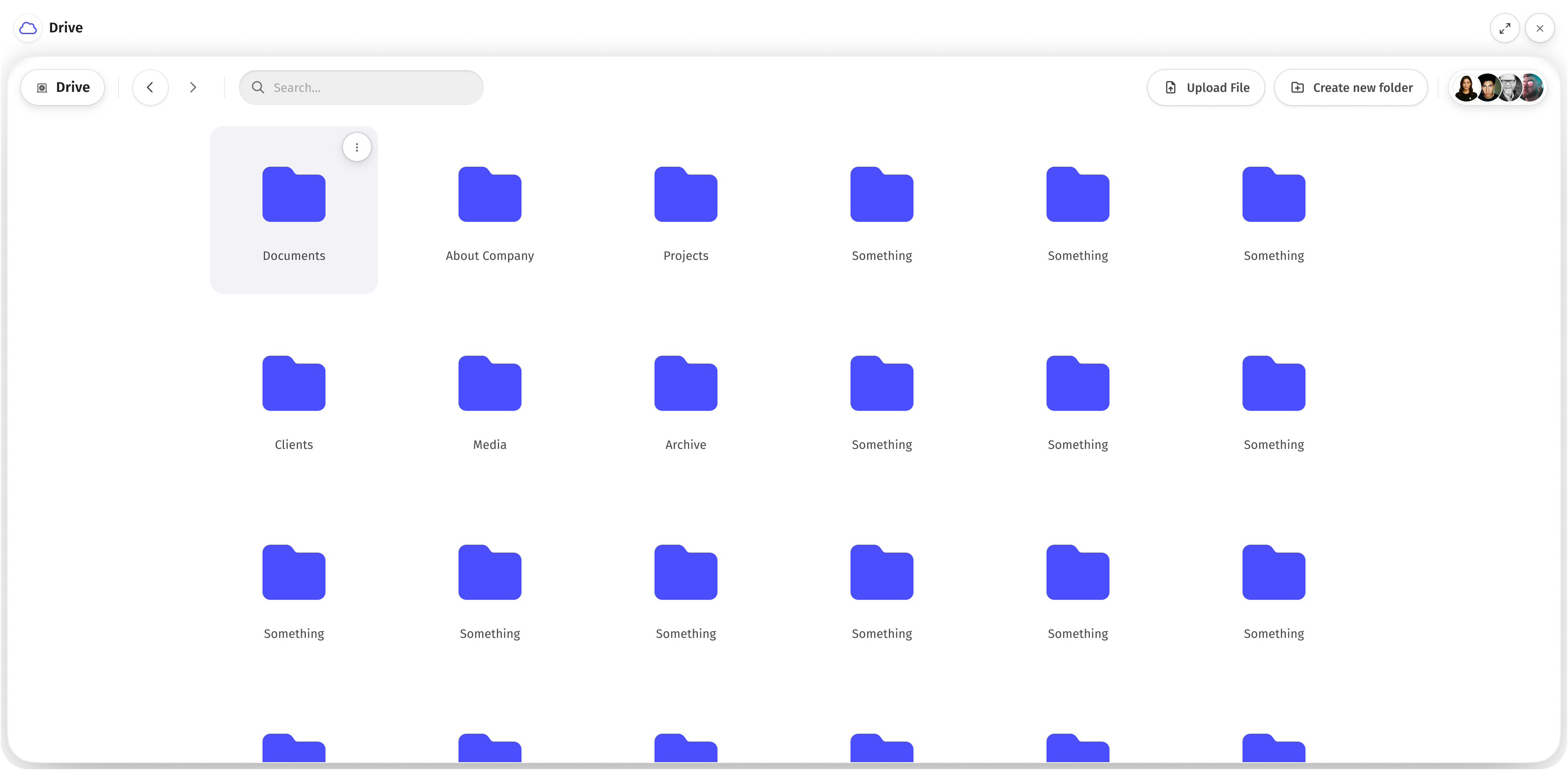This screenshot has width=1568, height=770.
Task: Close the Drive window
Action: pos(1540,28)
